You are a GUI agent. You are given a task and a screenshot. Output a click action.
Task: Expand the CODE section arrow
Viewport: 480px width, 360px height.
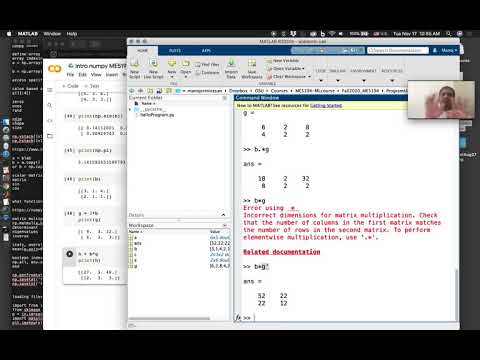tap(321, 81)
